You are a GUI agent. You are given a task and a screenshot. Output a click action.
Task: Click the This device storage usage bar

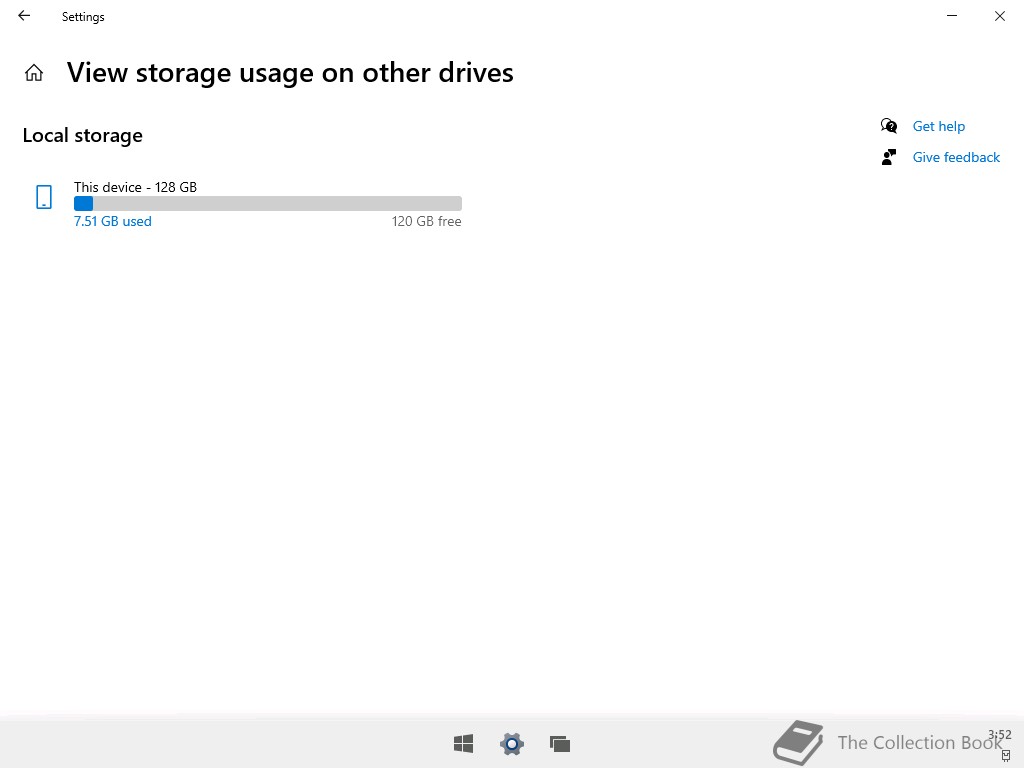click(268, 203)
